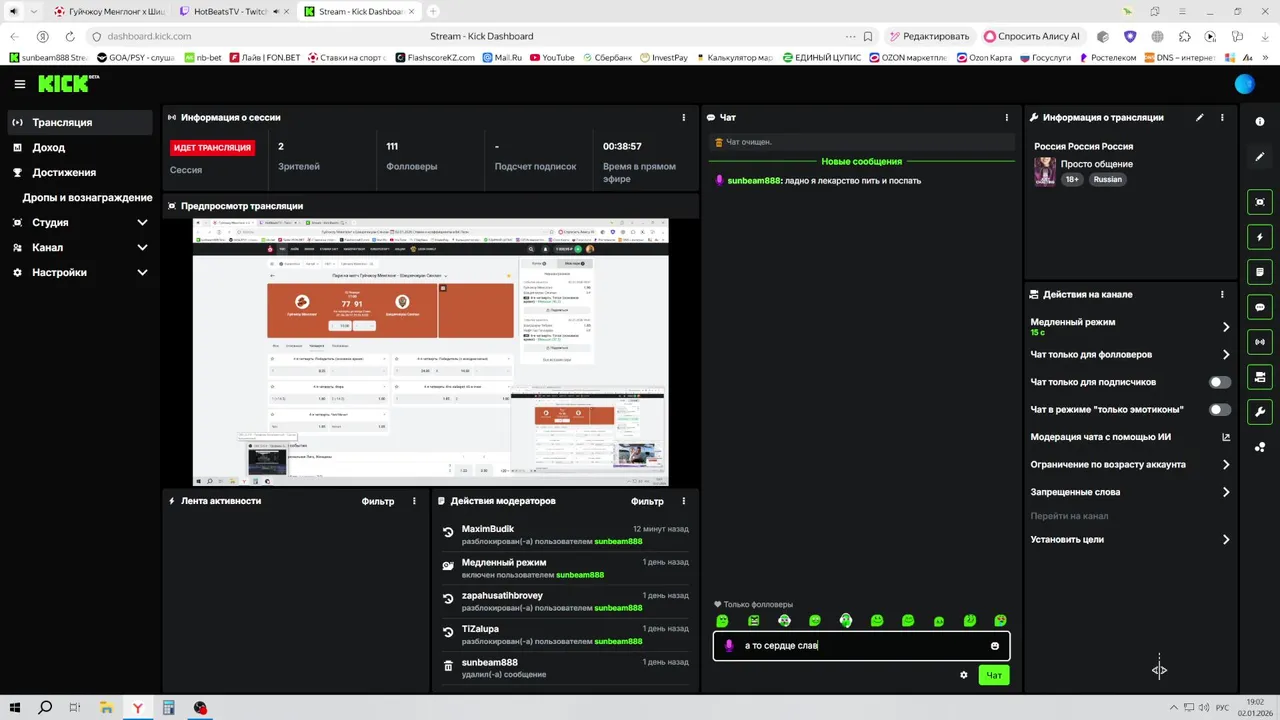Toggle emotes-only chat mode switch

[x=1220, y=409]
